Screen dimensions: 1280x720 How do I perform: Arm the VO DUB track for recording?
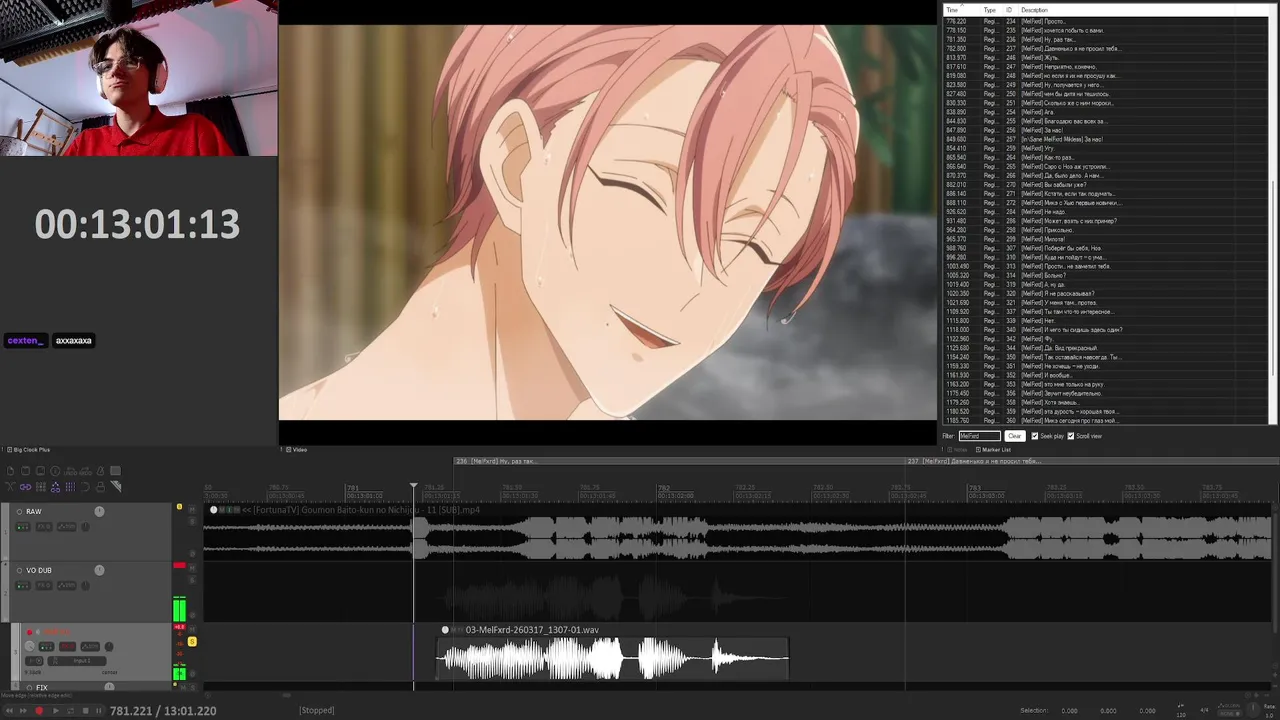(19, 570)
